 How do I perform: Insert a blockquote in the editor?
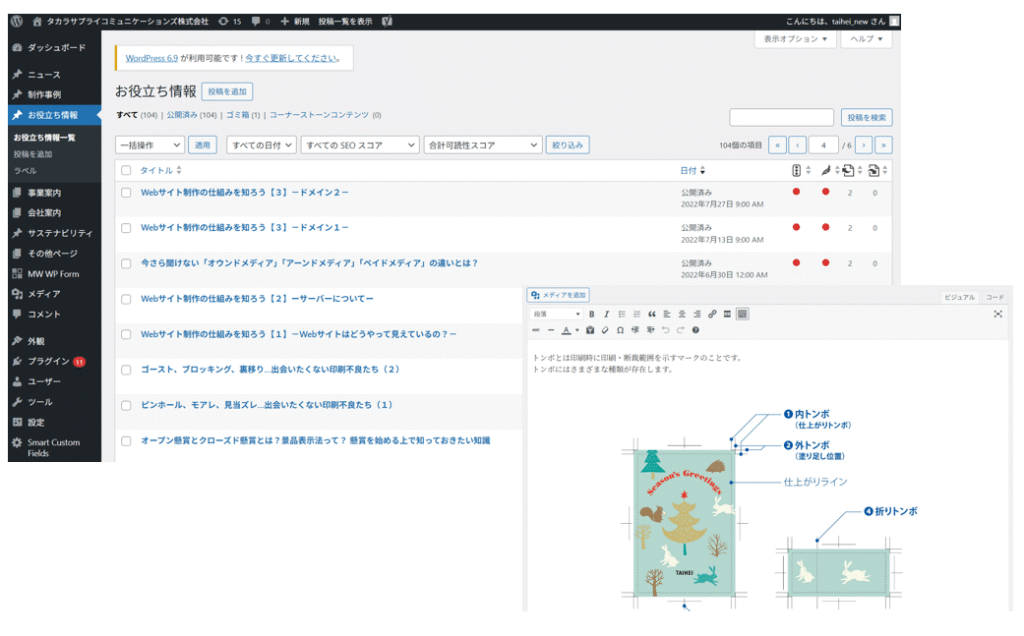[652, 312]
